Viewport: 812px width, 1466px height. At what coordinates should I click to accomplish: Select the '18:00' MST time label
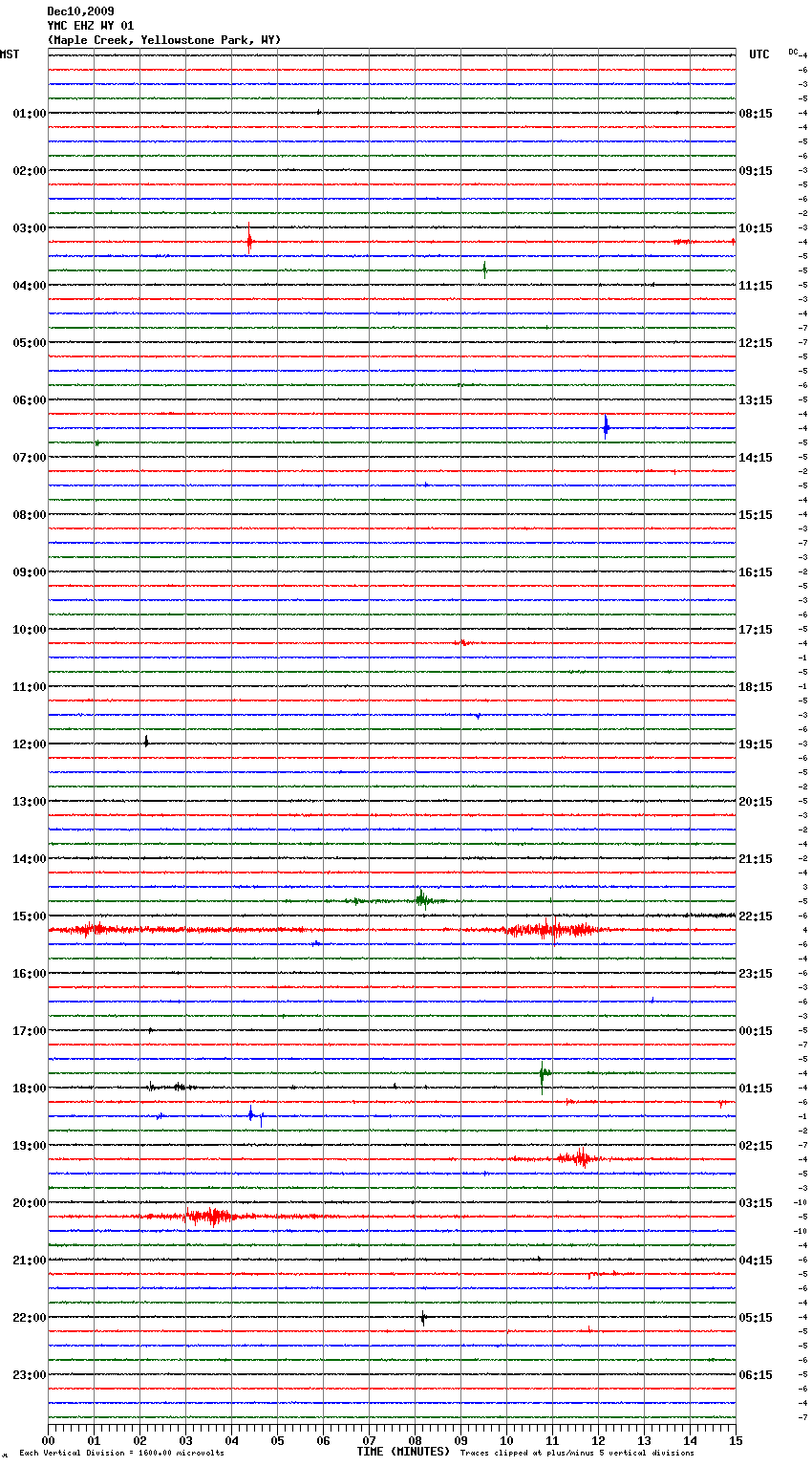point(30,1089)
